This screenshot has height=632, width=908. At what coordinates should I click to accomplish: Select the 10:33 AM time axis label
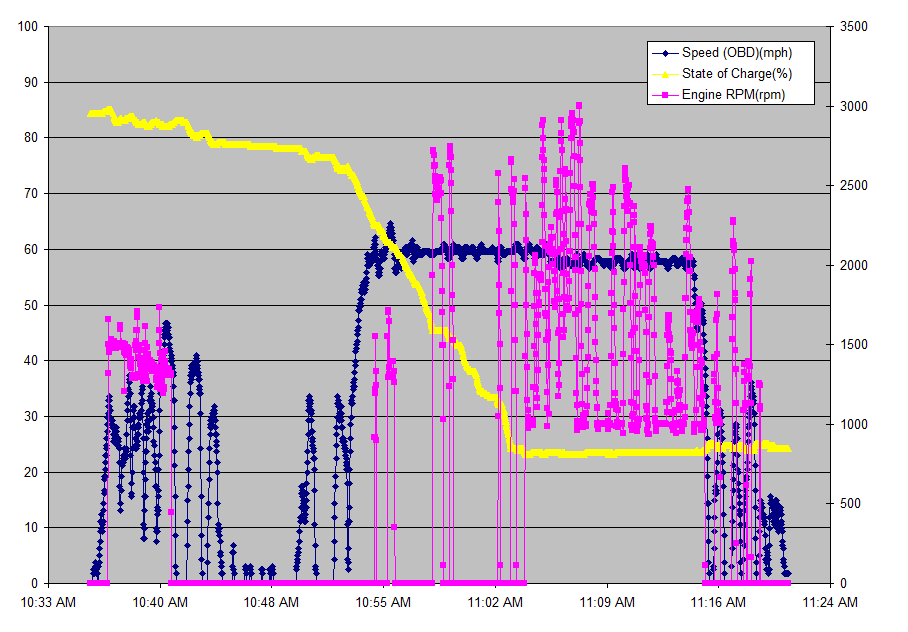[x=48, y=602]
